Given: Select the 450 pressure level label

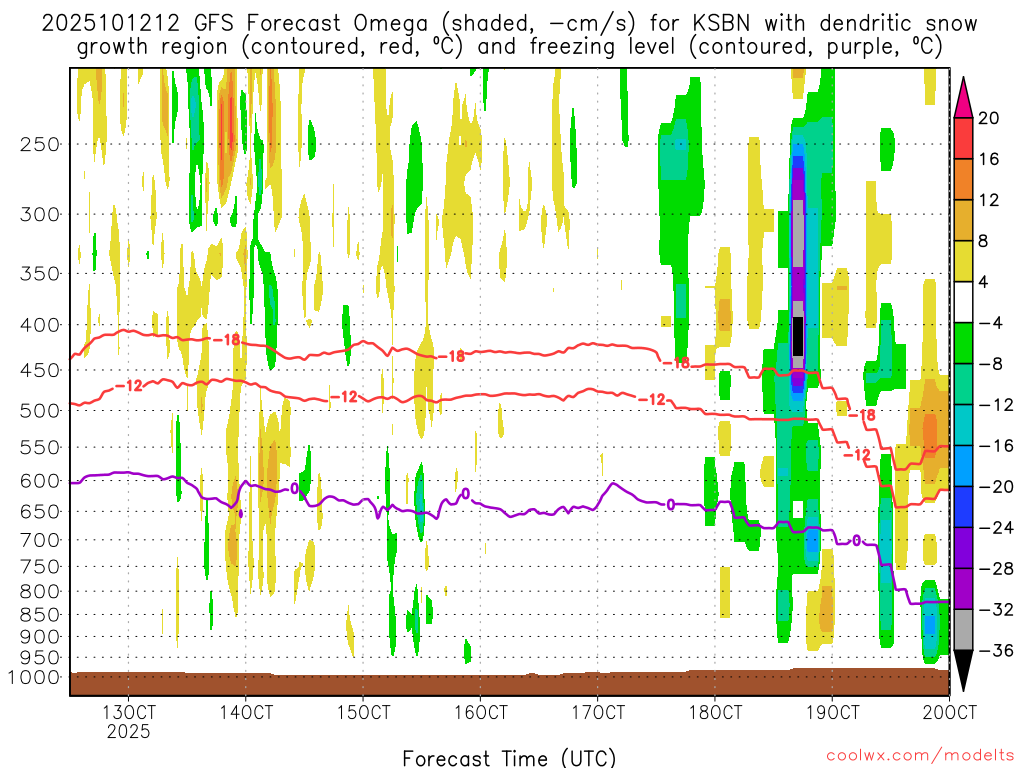Looking at the screenshot, I should [x=40, y=370].
